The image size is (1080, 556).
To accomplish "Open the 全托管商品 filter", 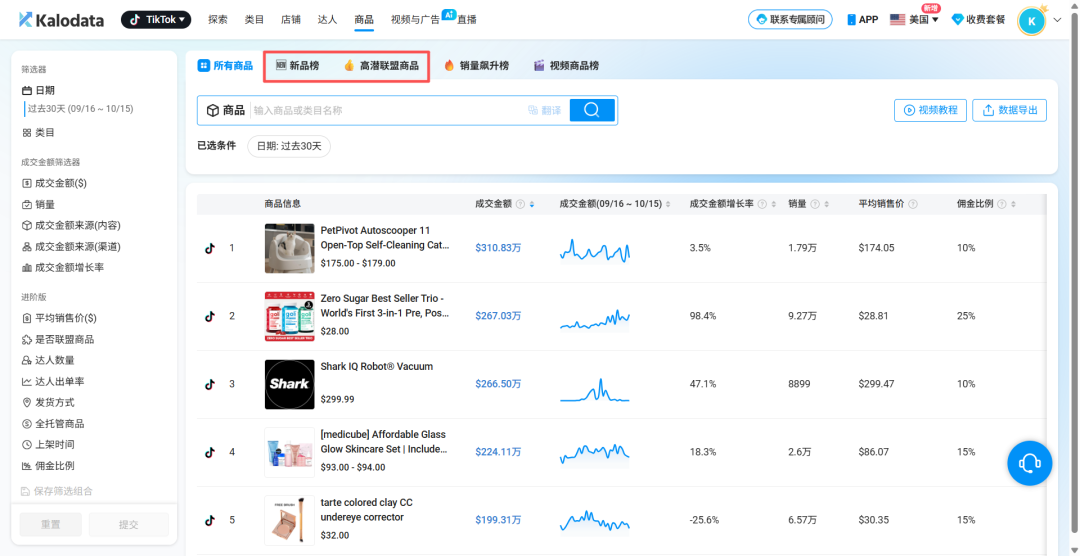I will click(x=53, y=424).
